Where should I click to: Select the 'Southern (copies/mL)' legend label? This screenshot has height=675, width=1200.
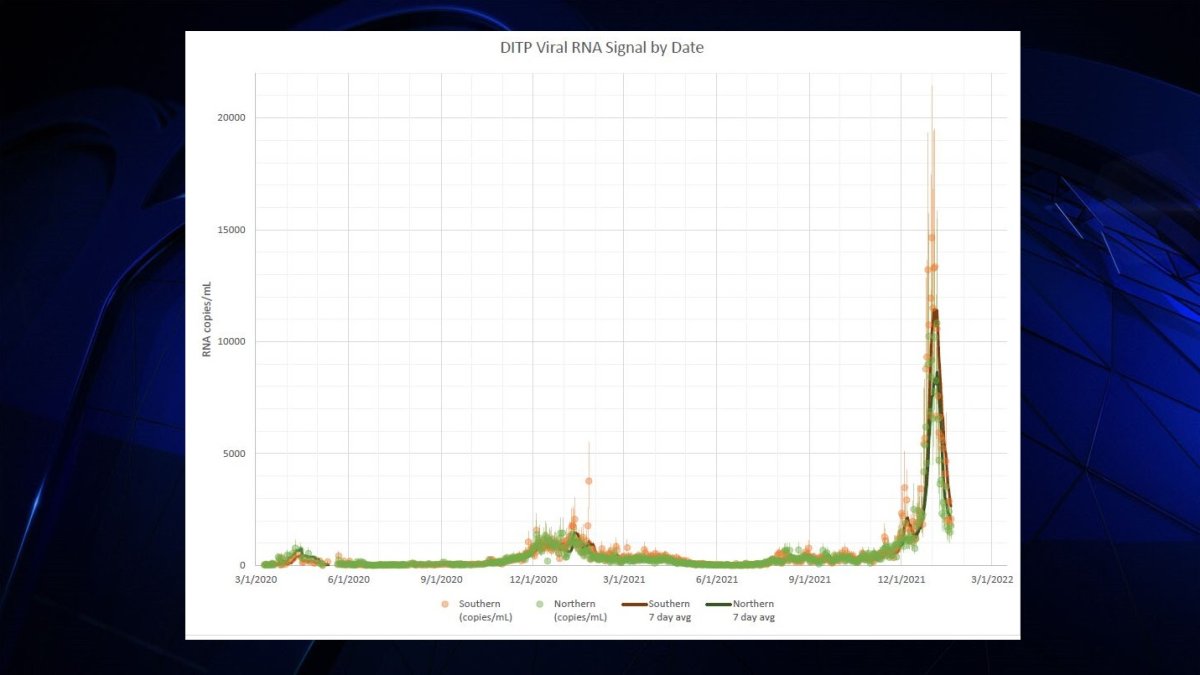[x=485, y=611]
